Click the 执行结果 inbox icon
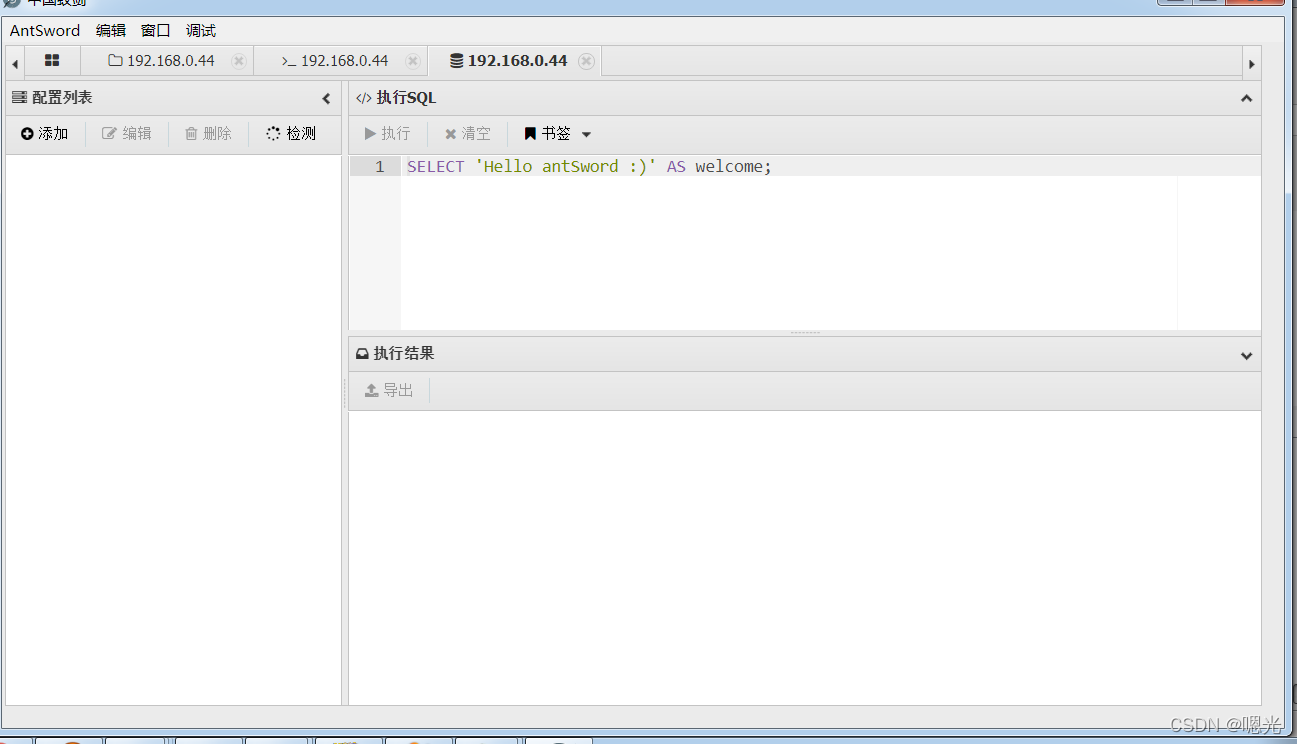 click(362, 354)
